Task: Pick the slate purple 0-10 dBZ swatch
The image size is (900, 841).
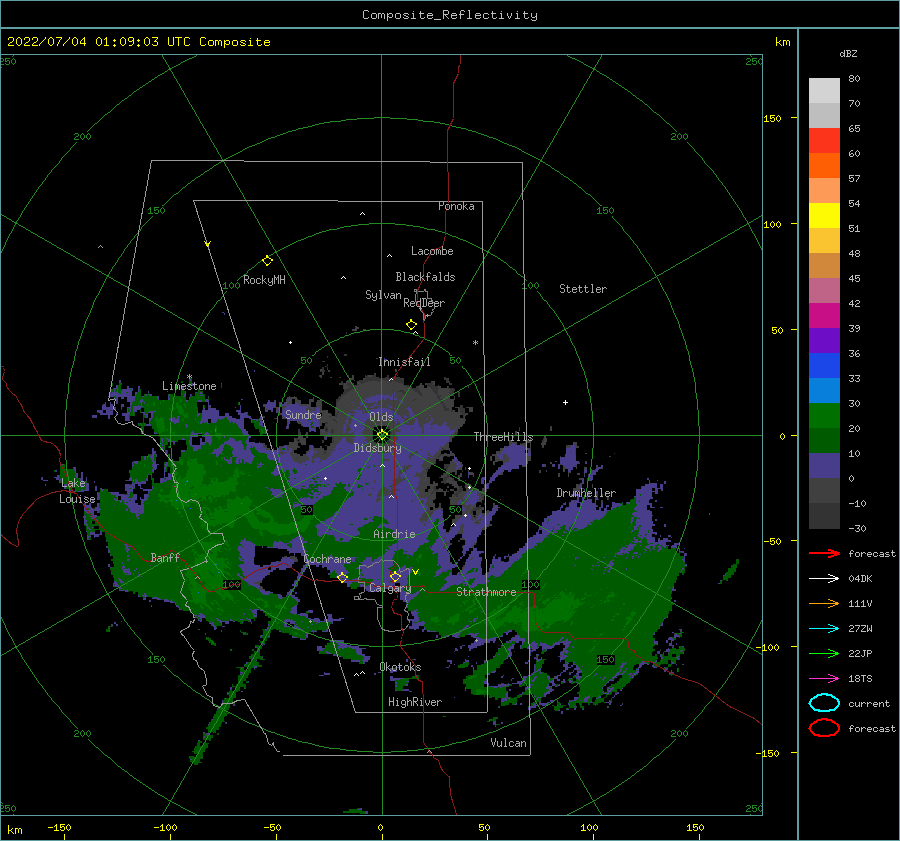Action: 824,466
